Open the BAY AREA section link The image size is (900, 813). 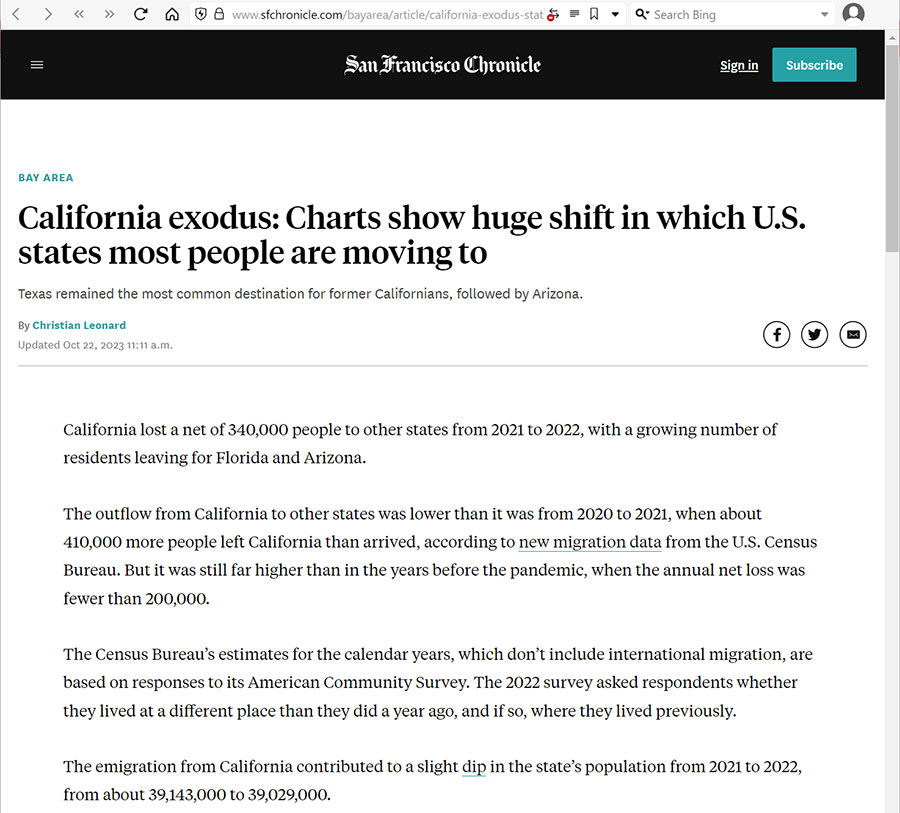[46, 178]
